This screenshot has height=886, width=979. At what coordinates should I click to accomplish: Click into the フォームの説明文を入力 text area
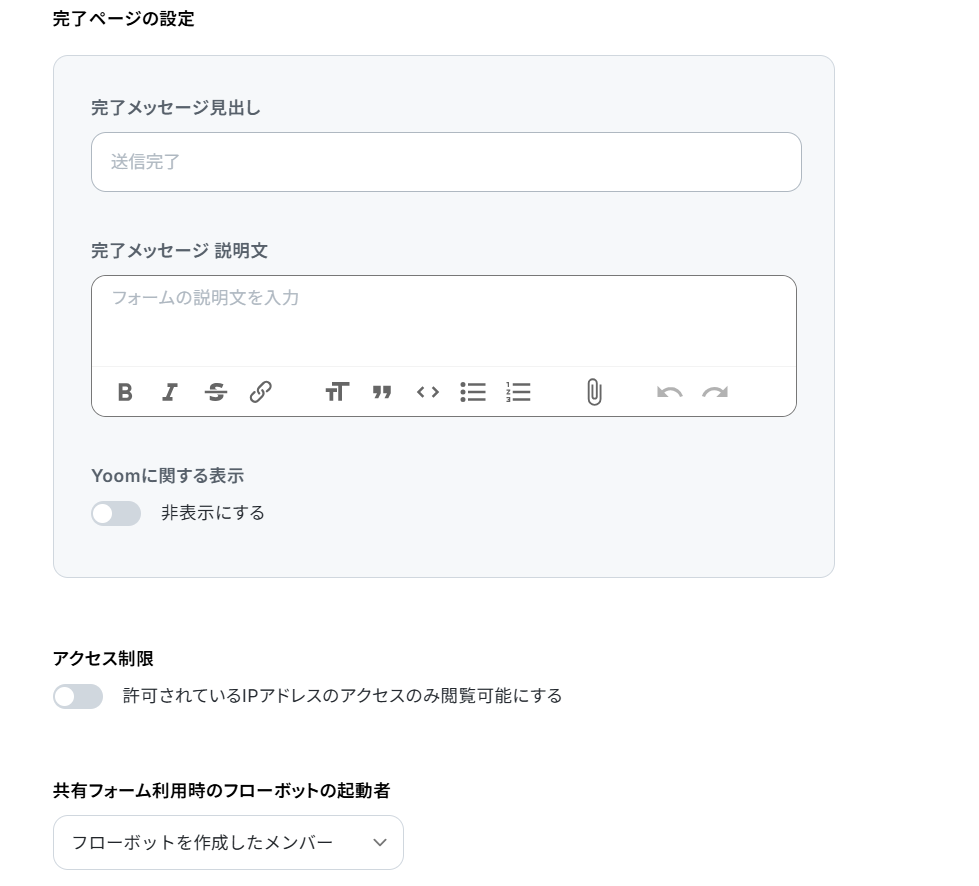click(x=444, y=321)
